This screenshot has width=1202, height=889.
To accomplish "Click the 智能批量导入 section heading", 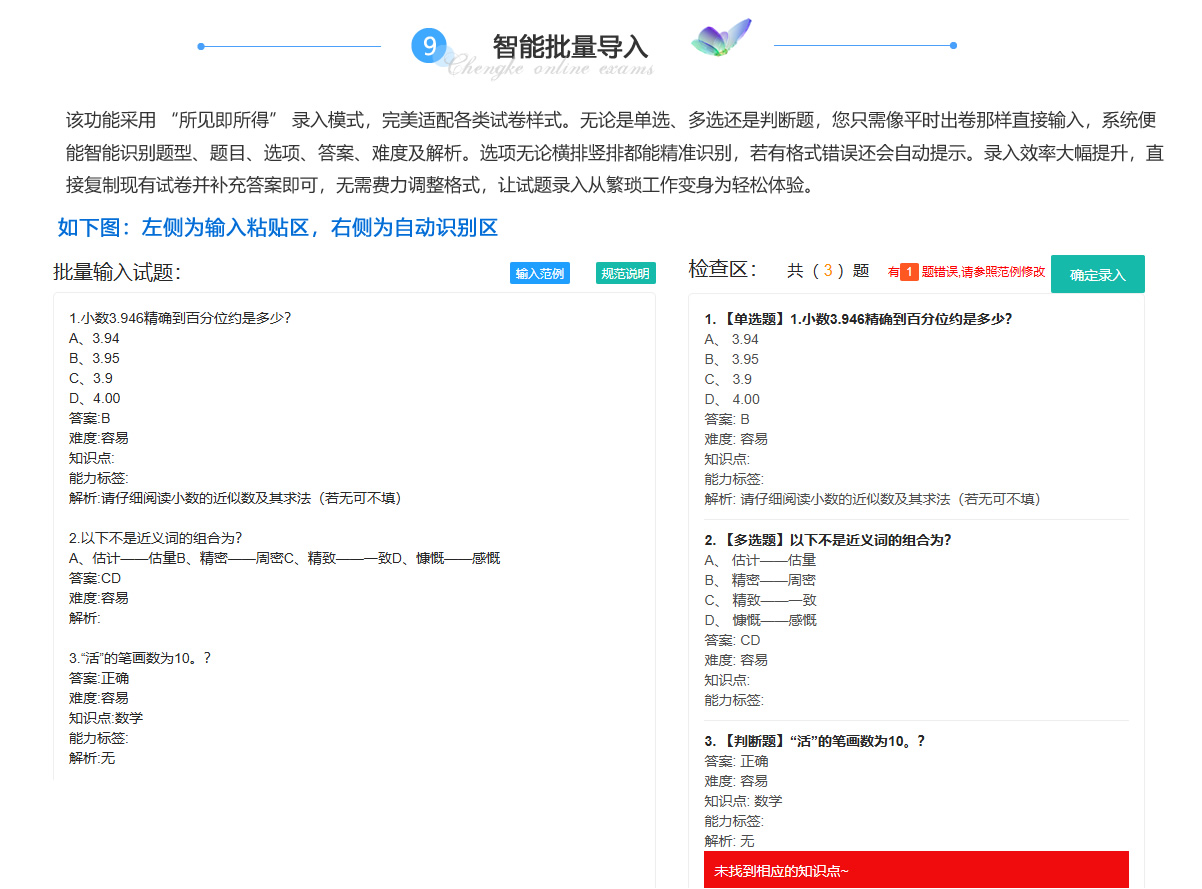I will coord(570,46).
